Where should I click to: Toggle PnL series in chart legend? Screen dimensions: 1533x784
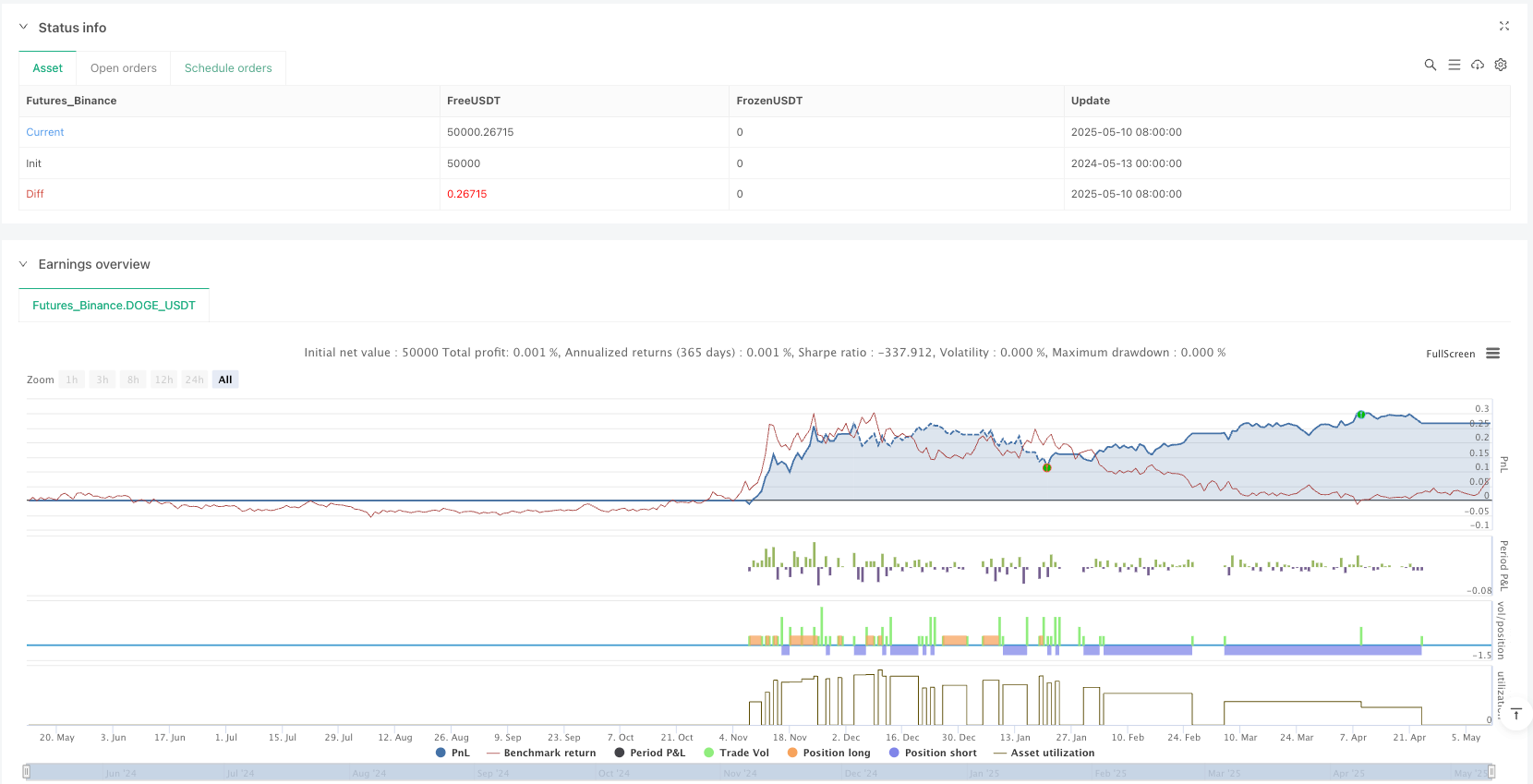pos(453,753)
